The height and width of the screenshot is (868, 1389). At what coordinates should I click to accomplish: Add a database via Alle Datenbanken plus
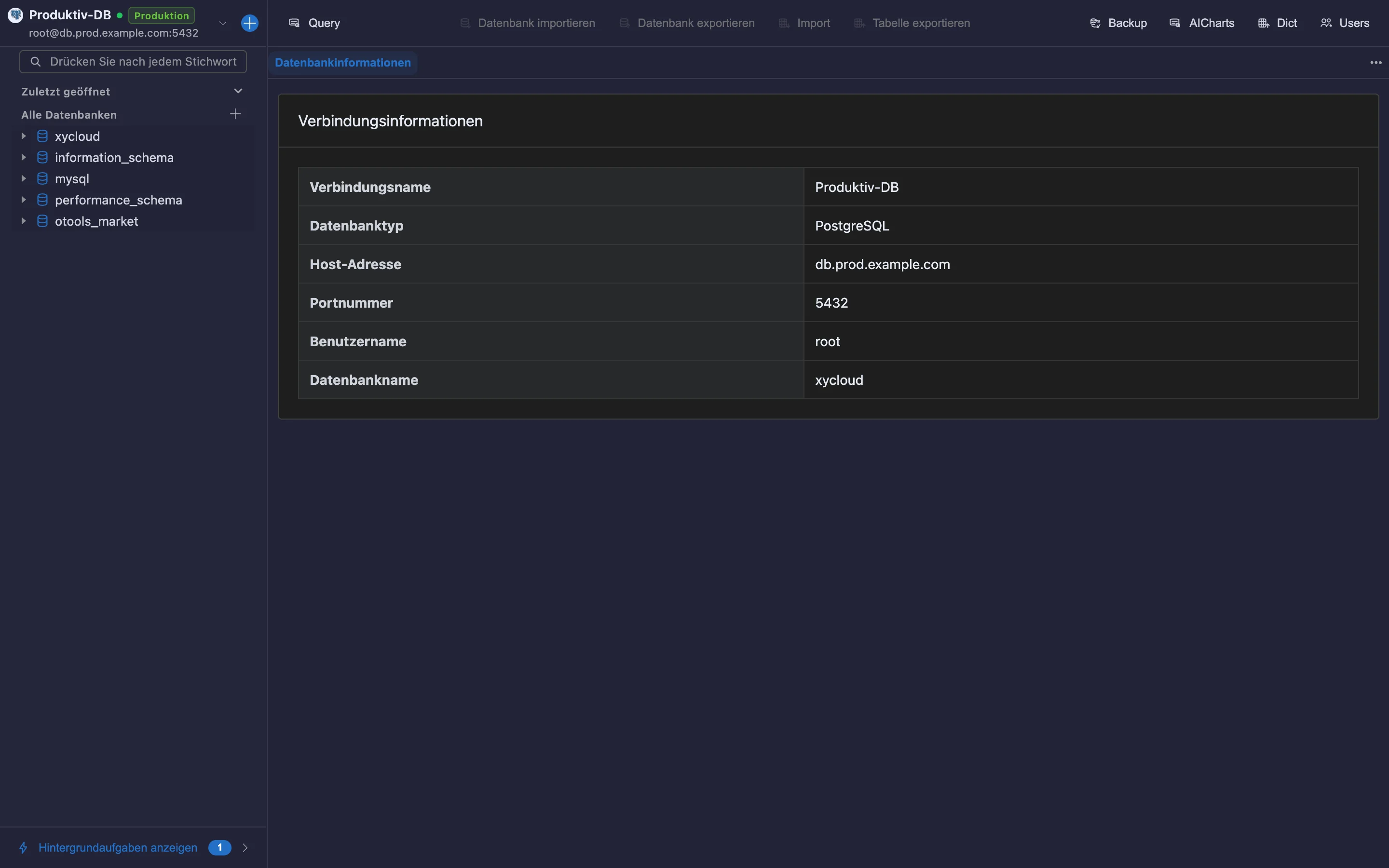235,114
